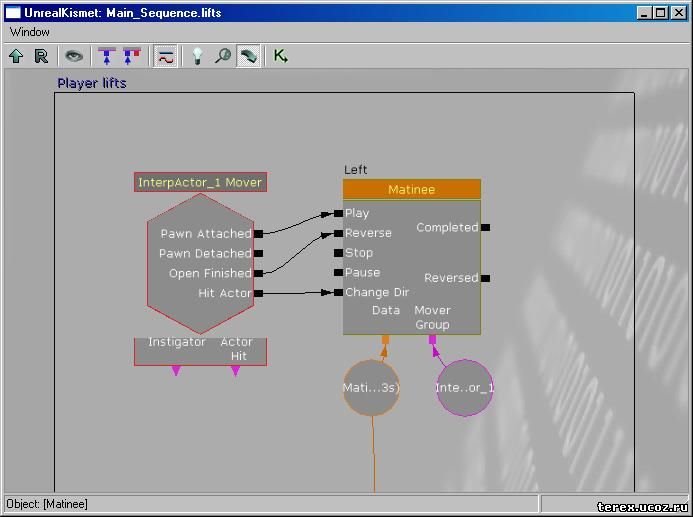
Task: Click the green K toolbar icon
Action: 280,56
